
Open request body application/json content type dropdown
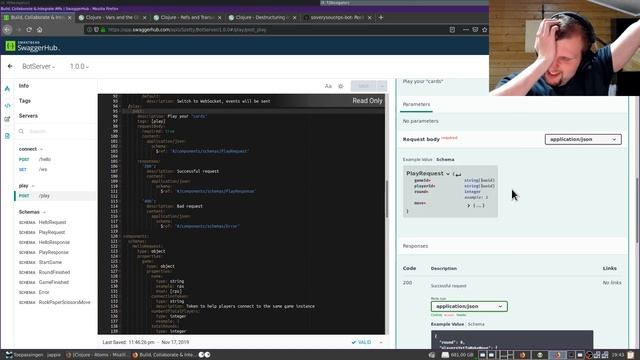pos(583,139)
